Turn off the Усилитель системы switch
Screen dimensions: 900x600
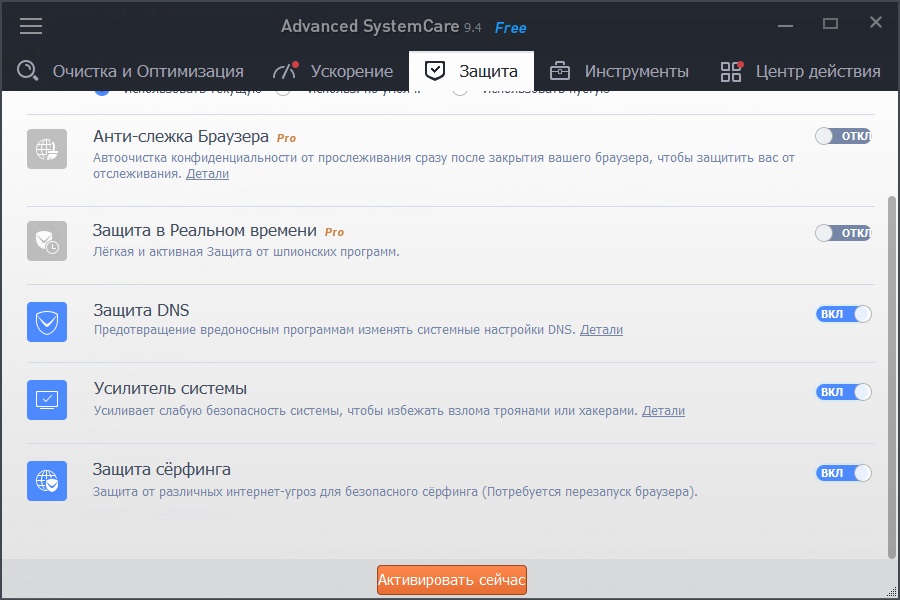pyautogui.click(x=844, y=392)
